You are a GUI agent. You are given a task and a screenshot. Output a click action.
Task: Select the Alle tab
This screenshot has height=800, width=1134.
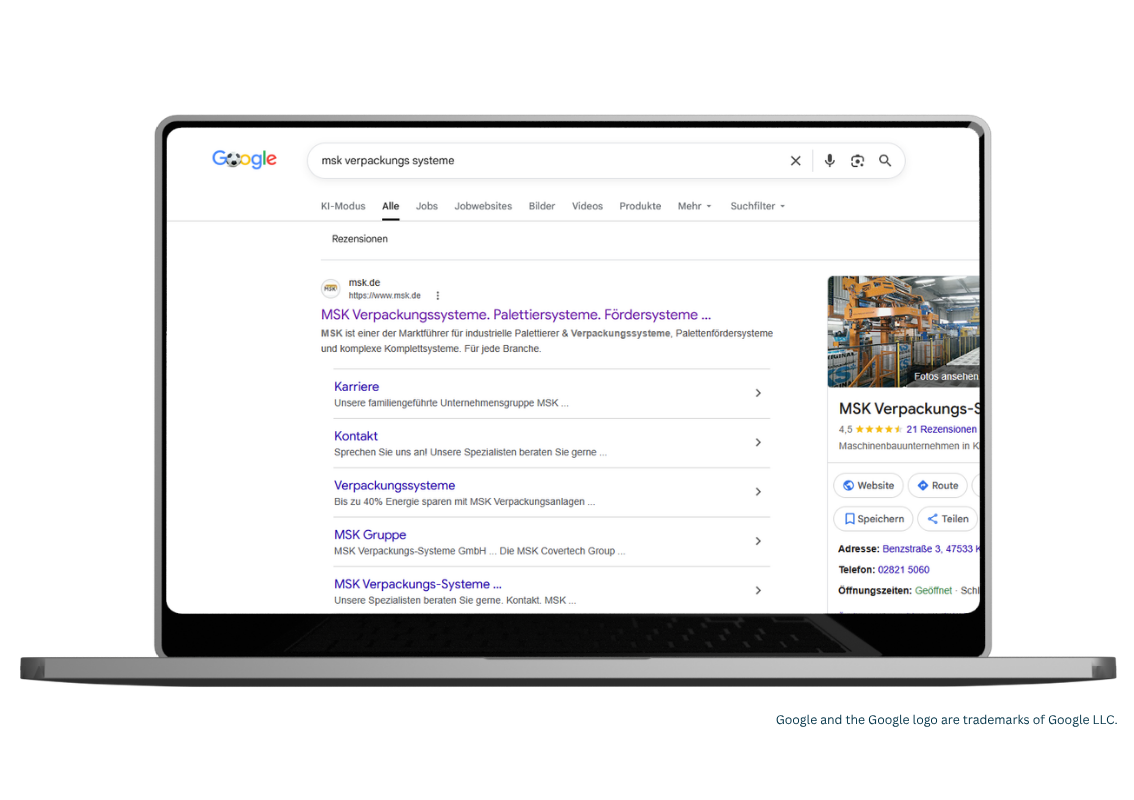[391, 206]
